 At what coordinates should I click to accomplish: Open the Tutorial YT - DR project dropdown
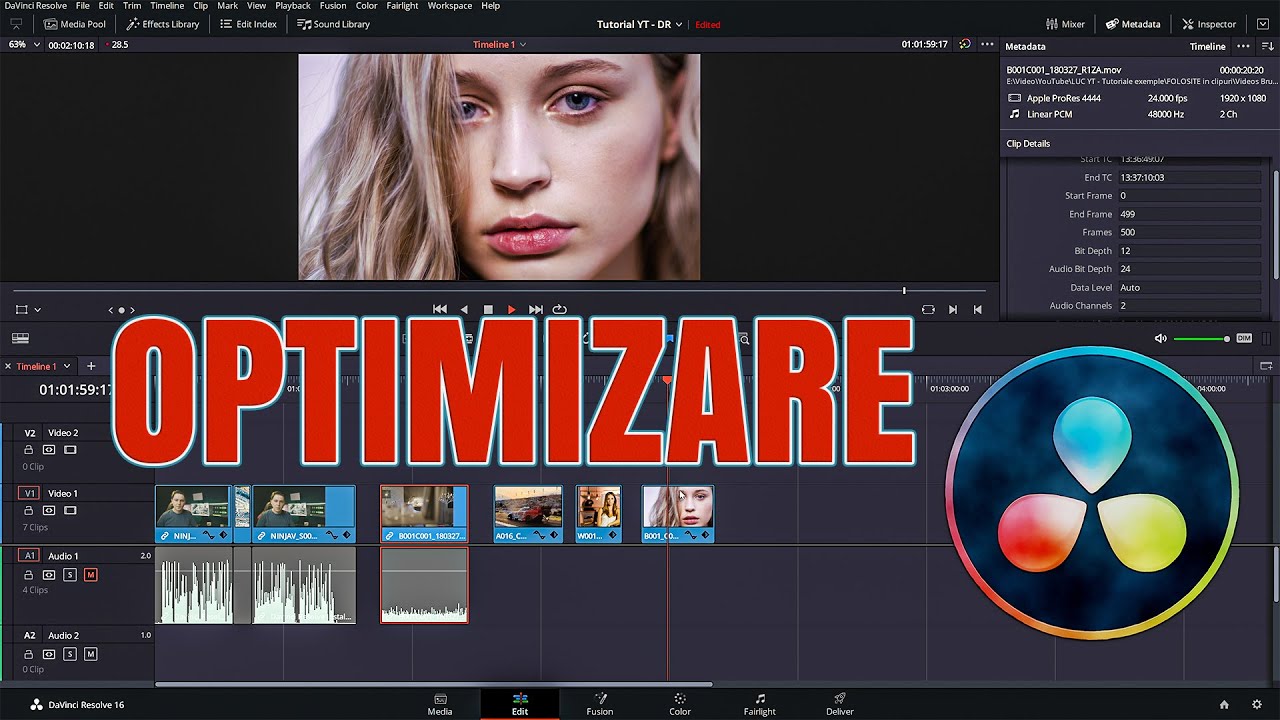tap(640, 24)
